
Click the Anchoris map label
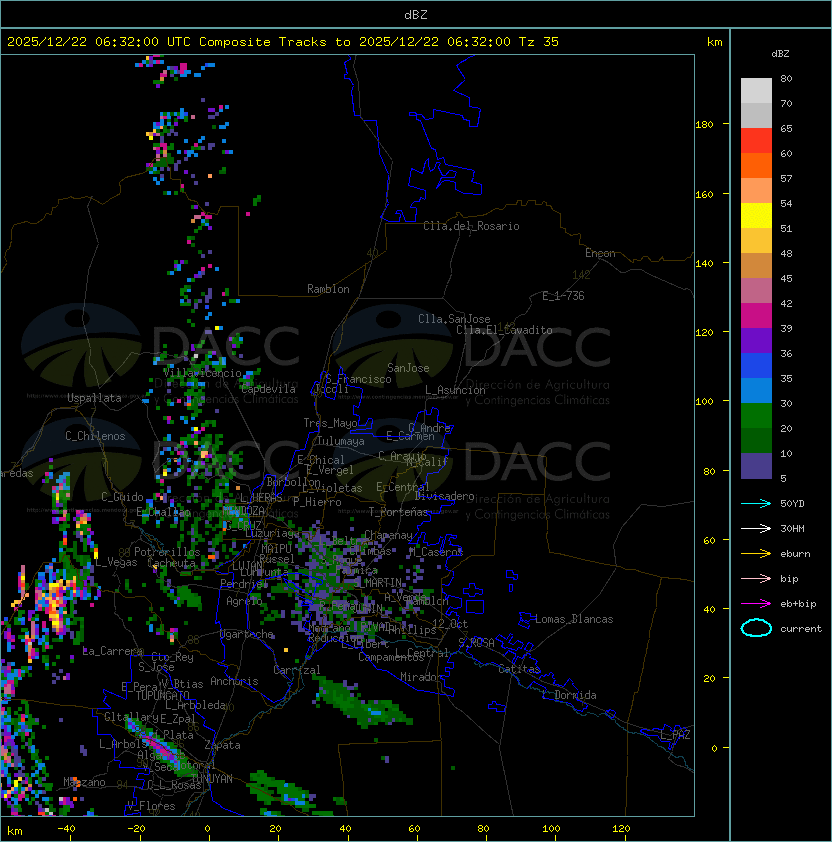click(x=234, y=681)
